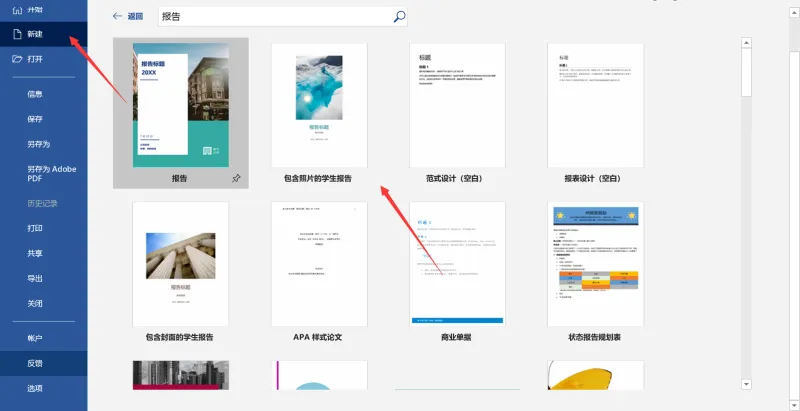This screenshot has height=411, width=800.
Task: Click the back arrow icon next to 返回
Action: (117, 16)
